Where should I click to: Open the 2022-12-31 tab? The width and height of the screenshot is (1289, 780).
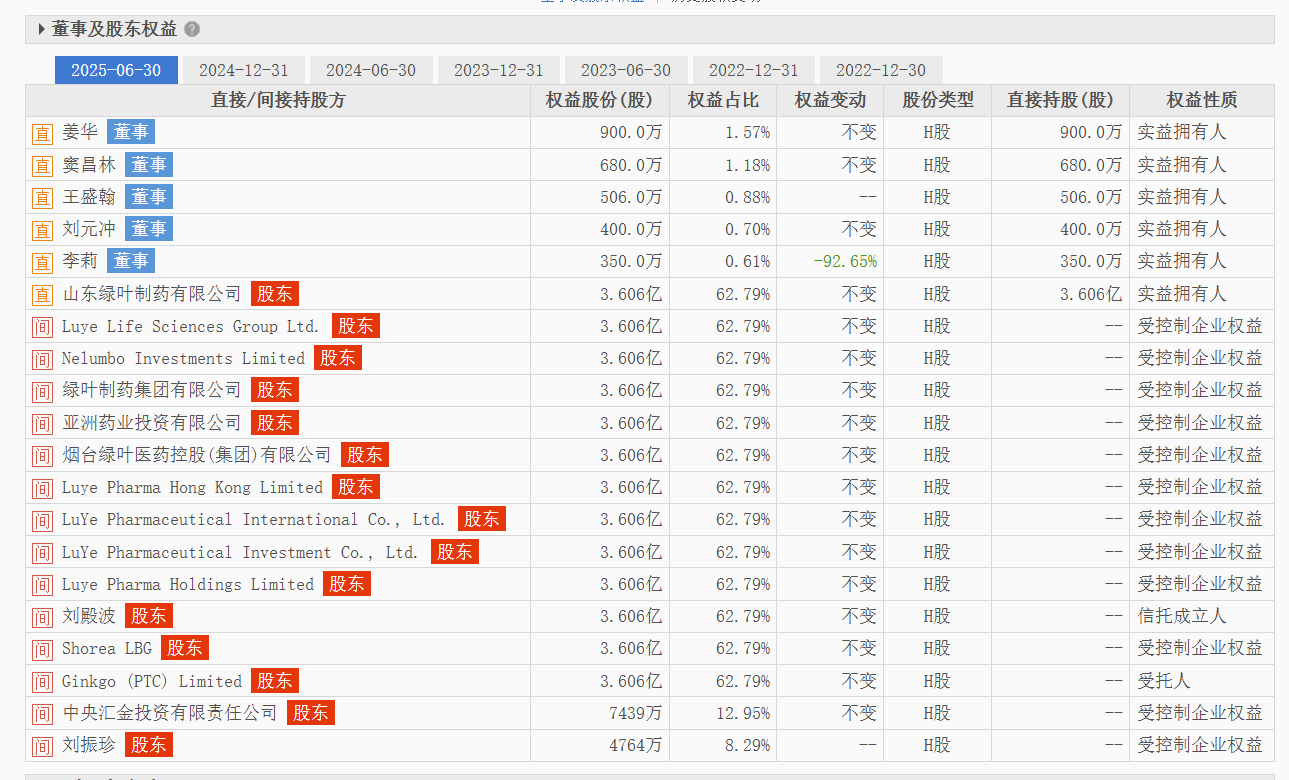coord(753,70)
